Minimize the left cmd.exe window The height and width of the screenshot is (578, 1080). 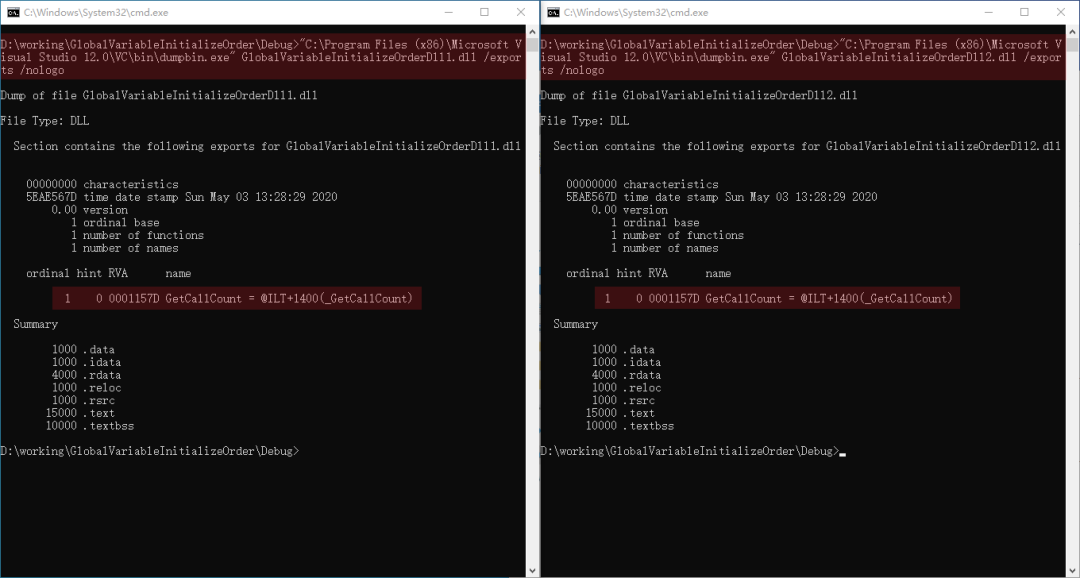pyautogui.click(x=448, y=12)
